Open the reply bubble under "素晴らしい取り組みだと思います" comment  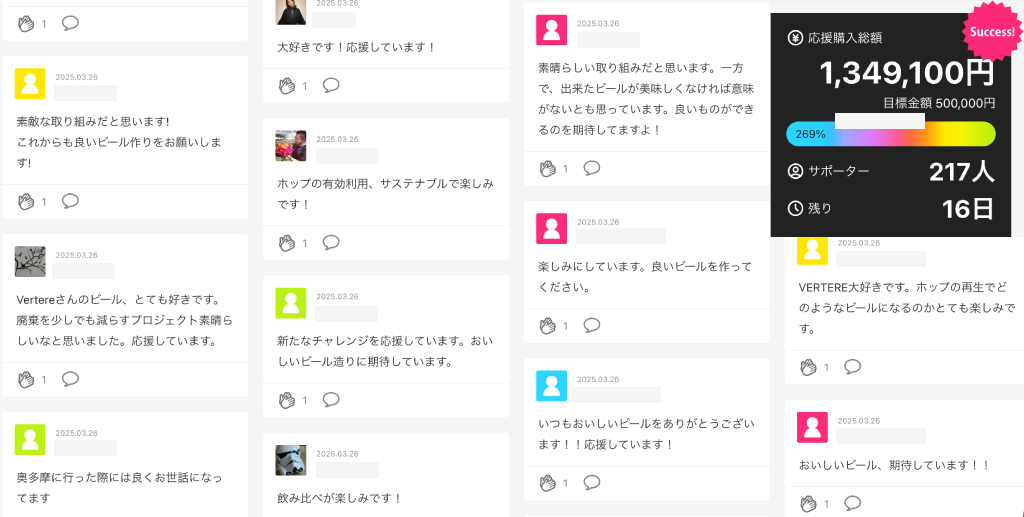[x=592, y=168]
